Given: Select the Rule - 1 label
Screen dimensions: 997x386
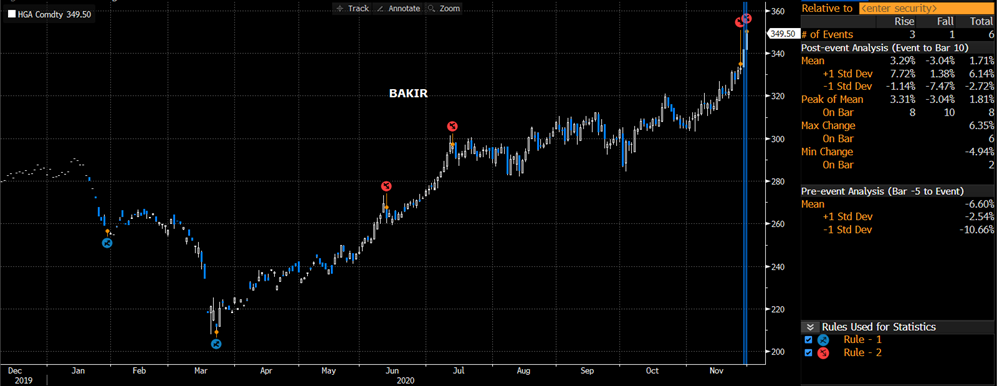Looking at the screenshot, I should click(x=862, y=340).
